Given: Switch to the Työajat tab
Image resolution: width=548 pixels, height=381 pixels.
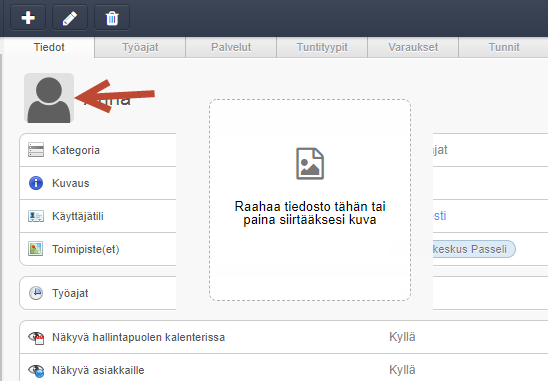Looking at the screenshot, I should (140, 47).
